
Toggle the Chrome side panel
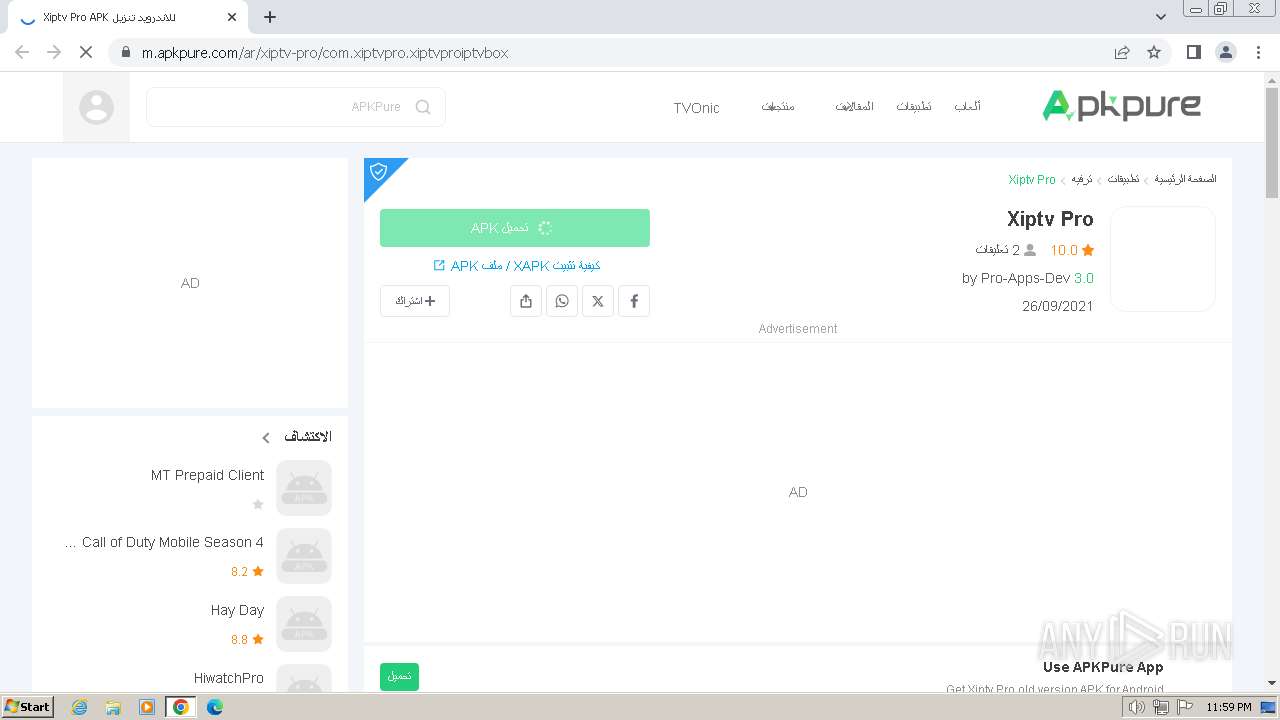[x=1193, y=52]
